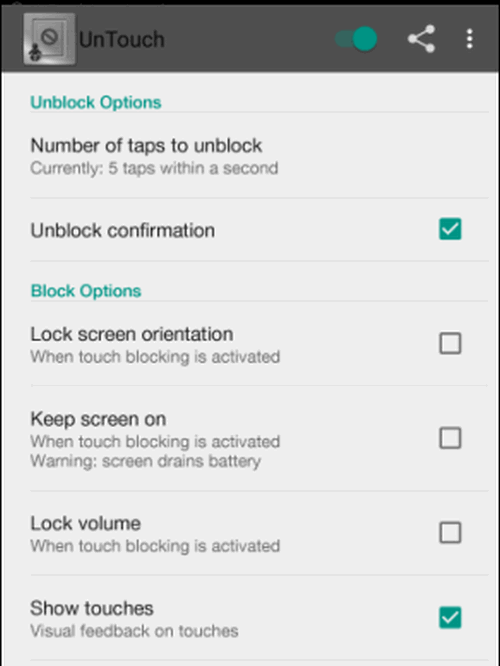The image size is (500, 666).
Task: Enable the Lock volume checkbox
Action: coord(450,533)
